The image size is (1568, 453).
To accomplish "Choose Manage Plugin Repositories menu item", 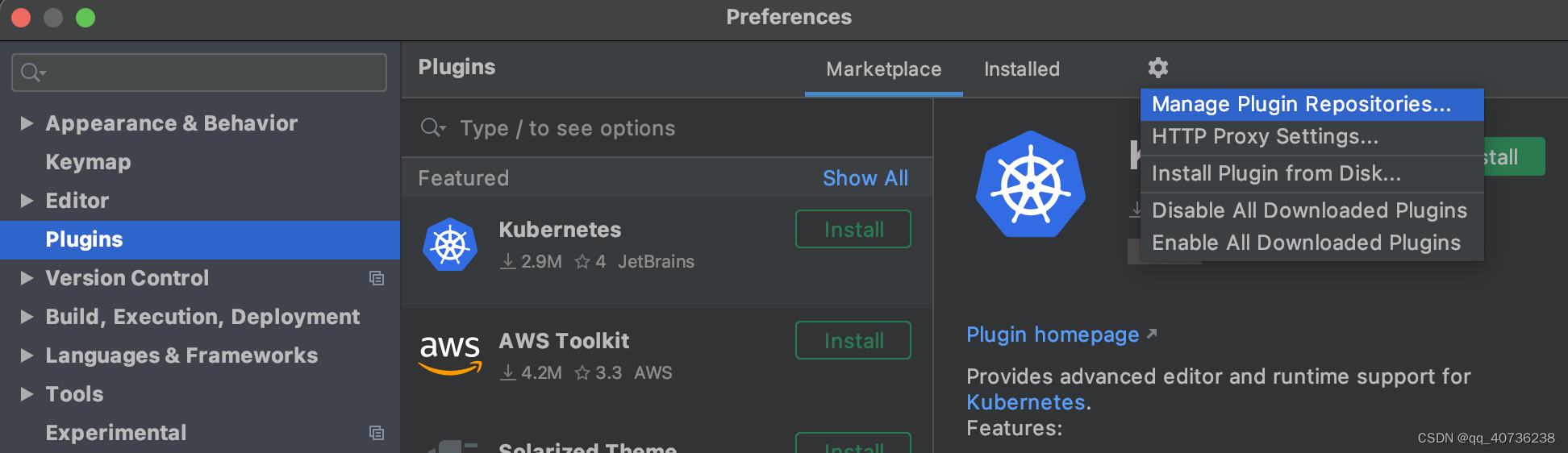I will pyautogui.click(x=1300, y=104).
